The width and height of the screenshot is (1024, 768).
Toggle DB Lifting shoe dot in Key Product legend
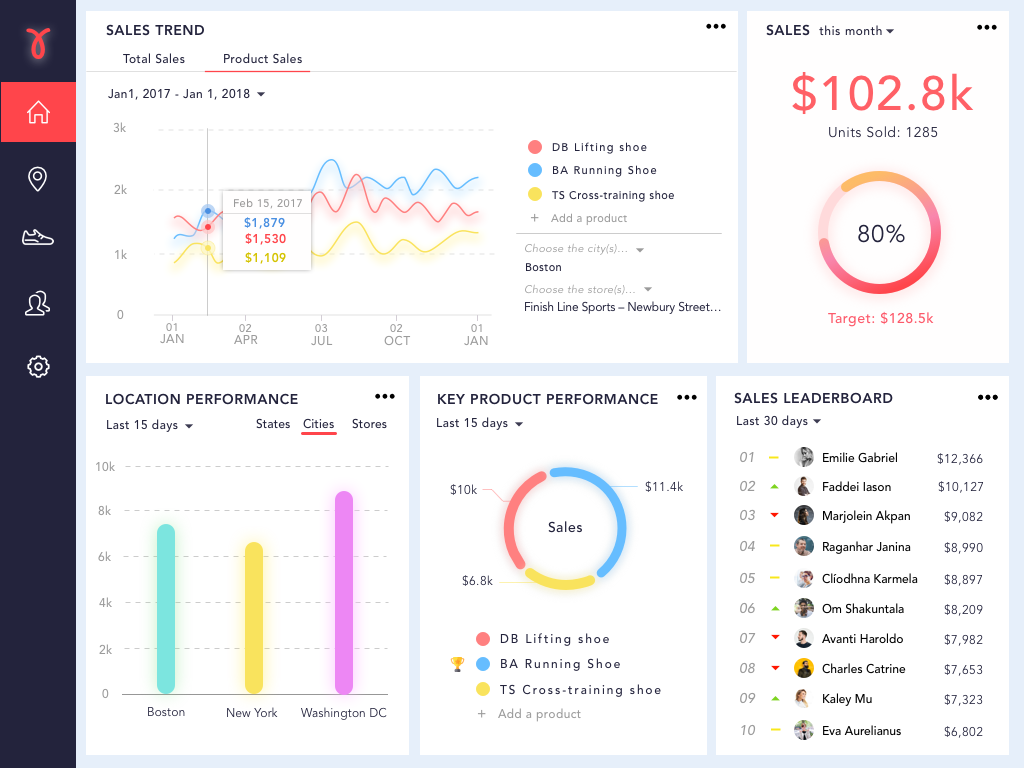(x=483, y=639)
